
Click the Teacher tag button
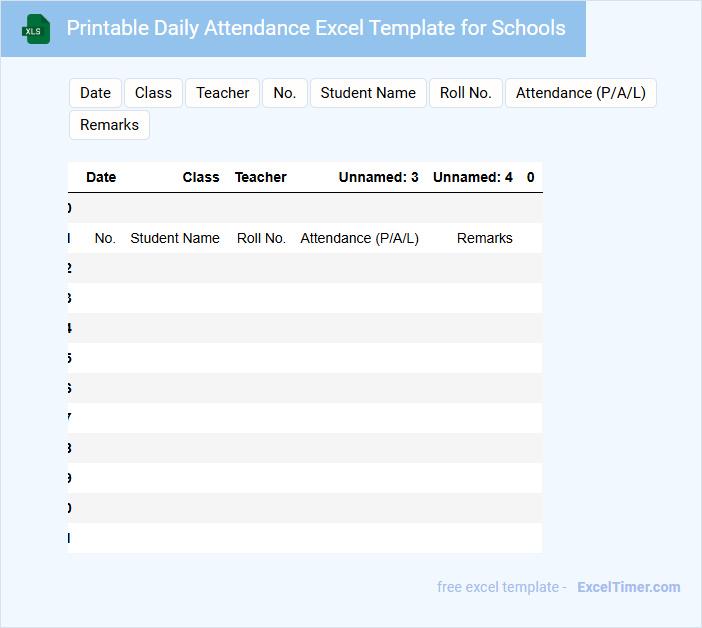(222, 93)
